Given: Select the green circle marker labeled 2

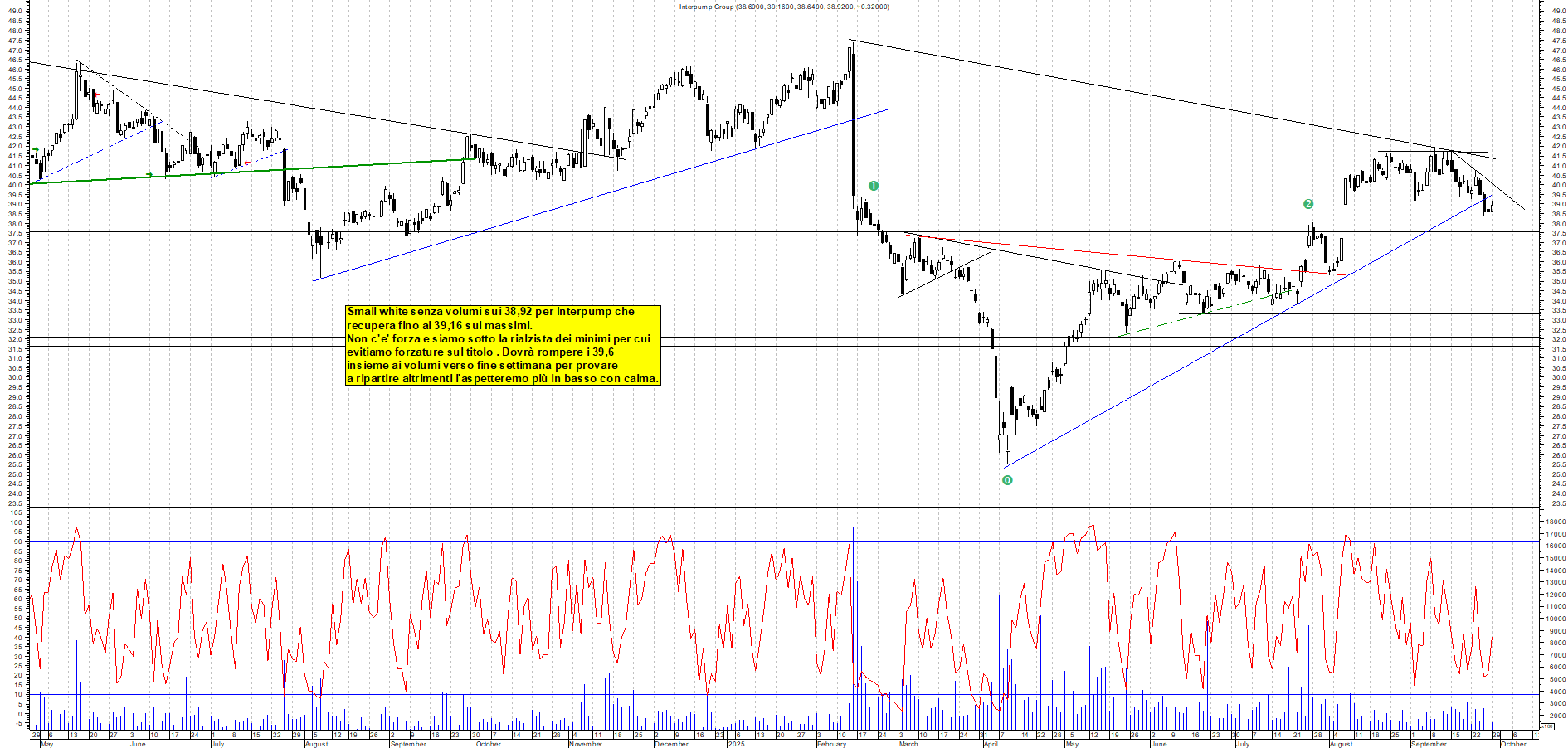Looking at the screenshot, I should click(1308, 204).
